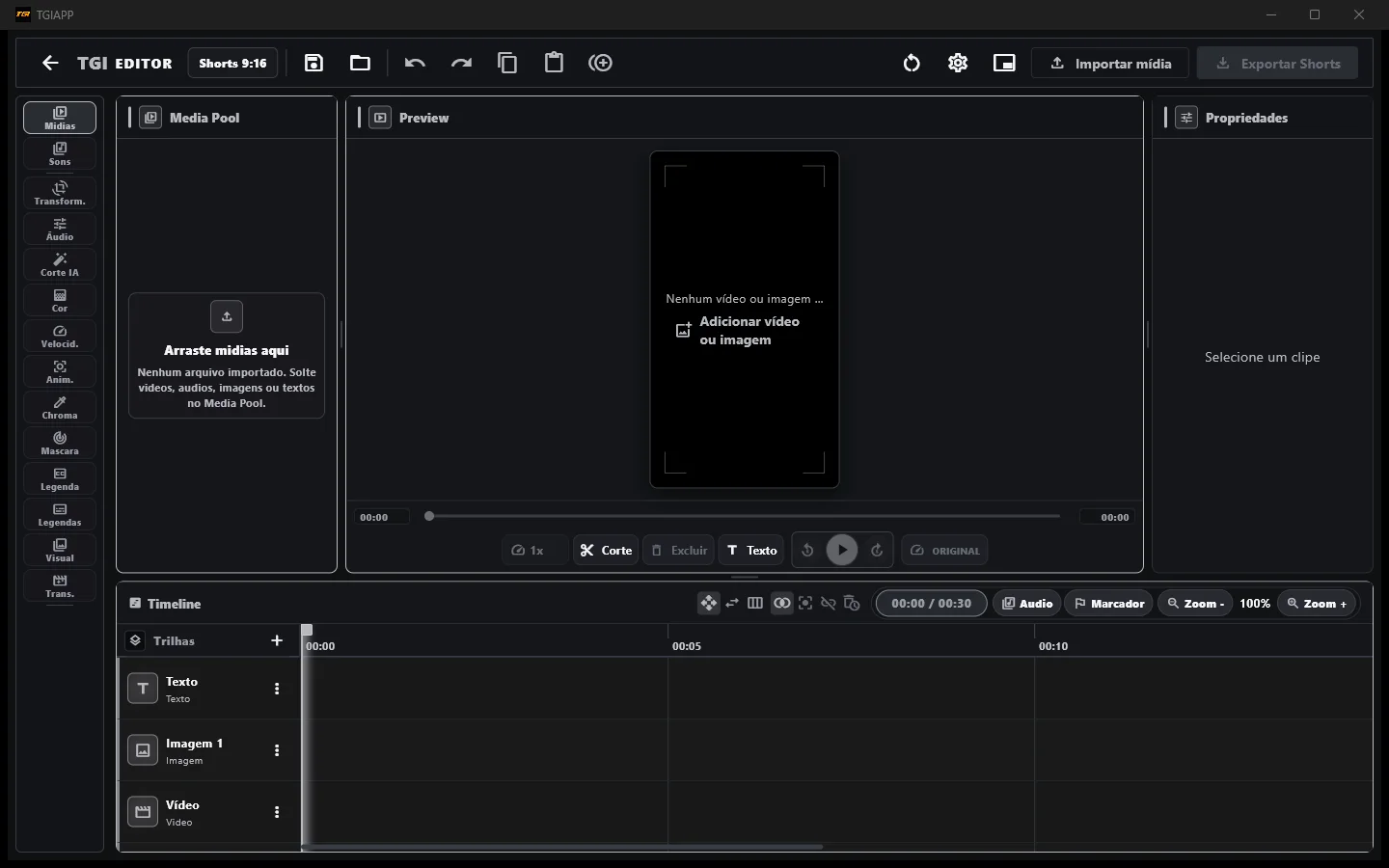Open the Áudio sidebar tab
Screen dimensions: 1389x868
point(60,229)
